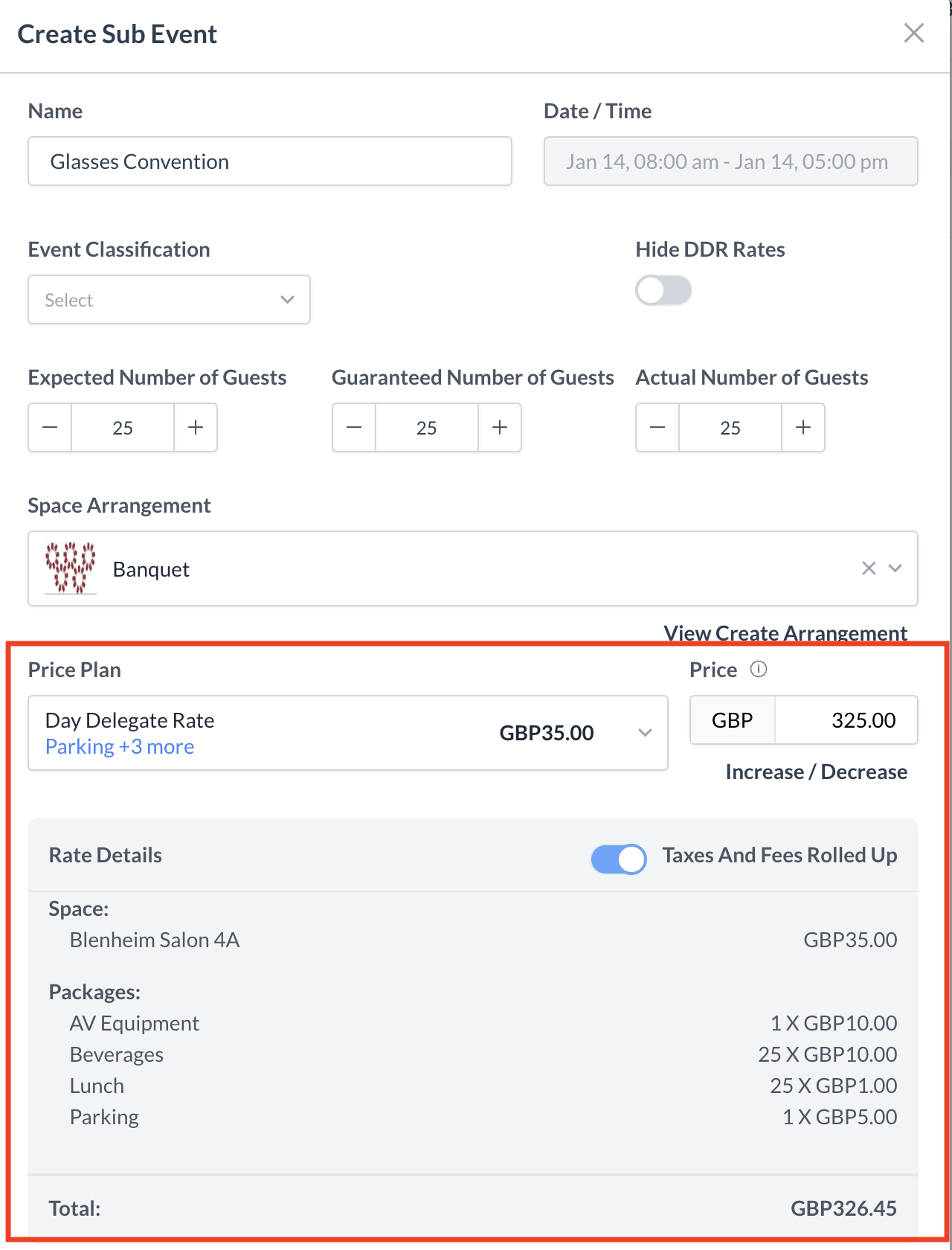
Task: Click the GBP price amount field
Action: click(846, 720)
